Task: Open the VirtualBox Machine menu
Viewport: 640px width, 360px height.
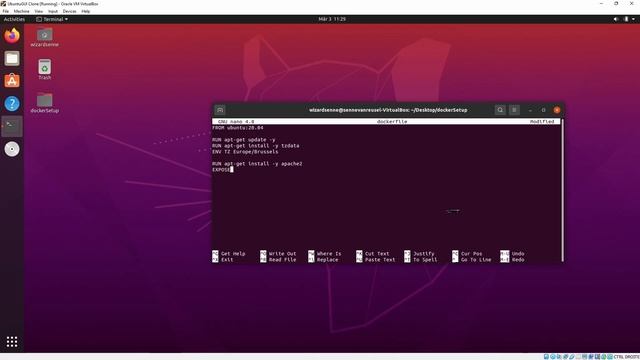Action: 22,11
